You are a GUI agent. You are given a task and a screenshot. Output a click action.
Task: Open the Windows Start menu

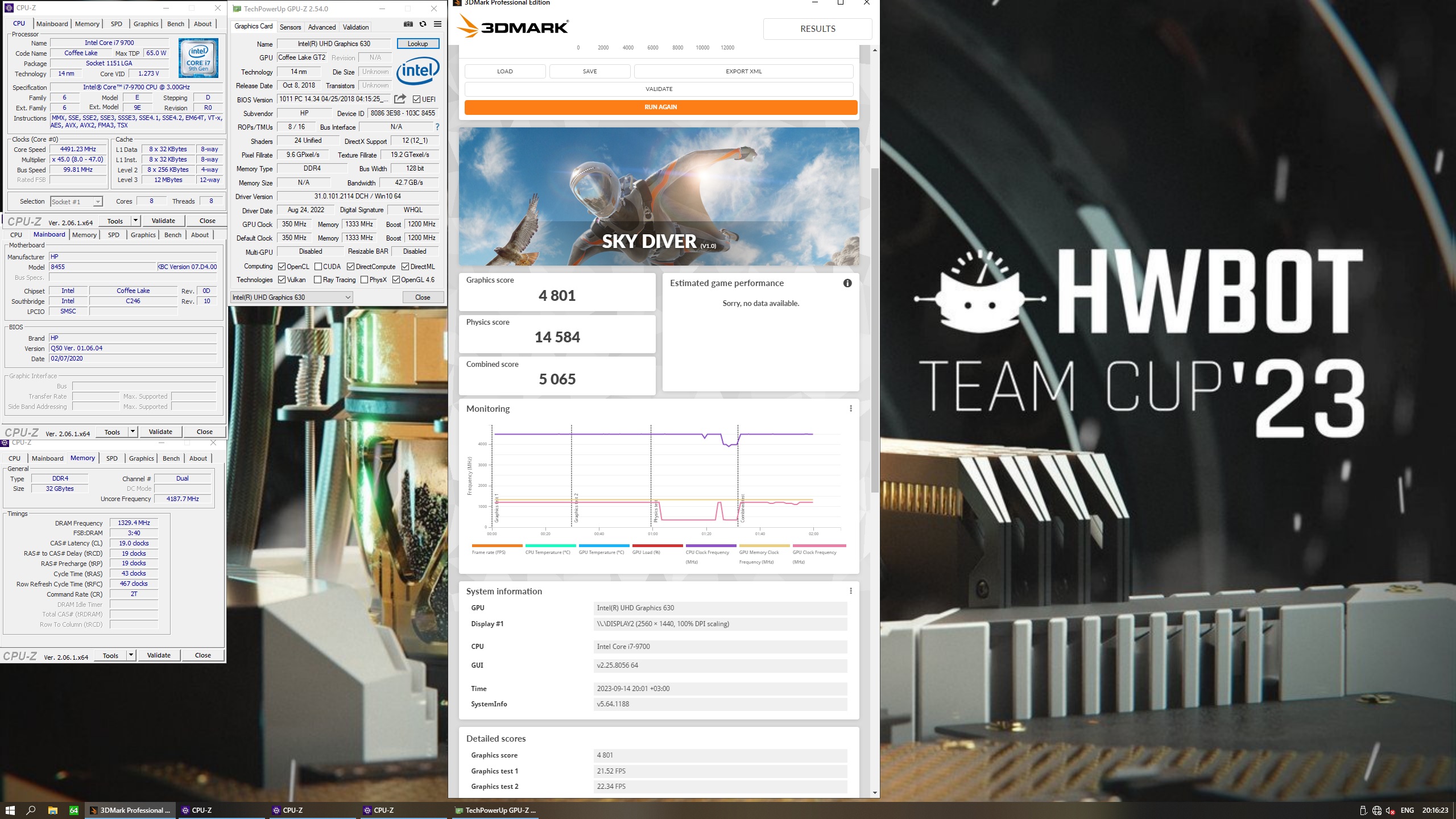coord(10,810)
